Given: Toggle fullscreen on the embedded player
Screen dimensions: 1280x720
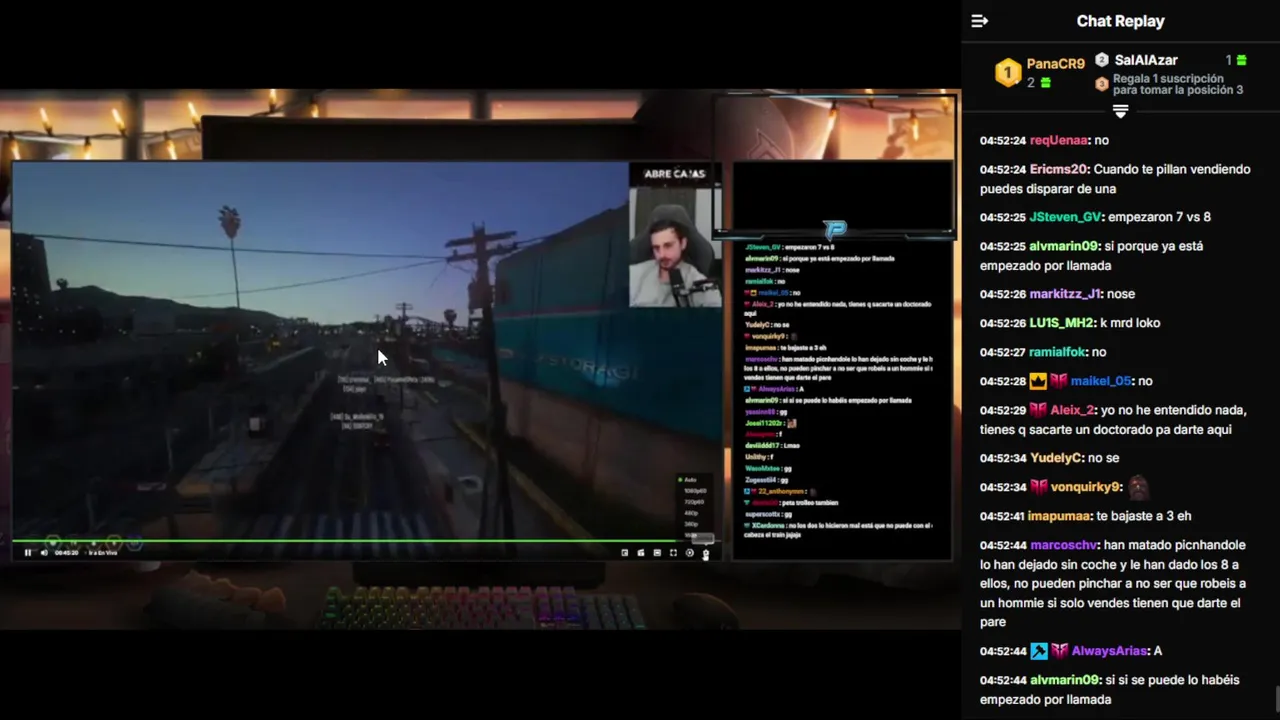Looking at the screenshot, I should 673,553.
